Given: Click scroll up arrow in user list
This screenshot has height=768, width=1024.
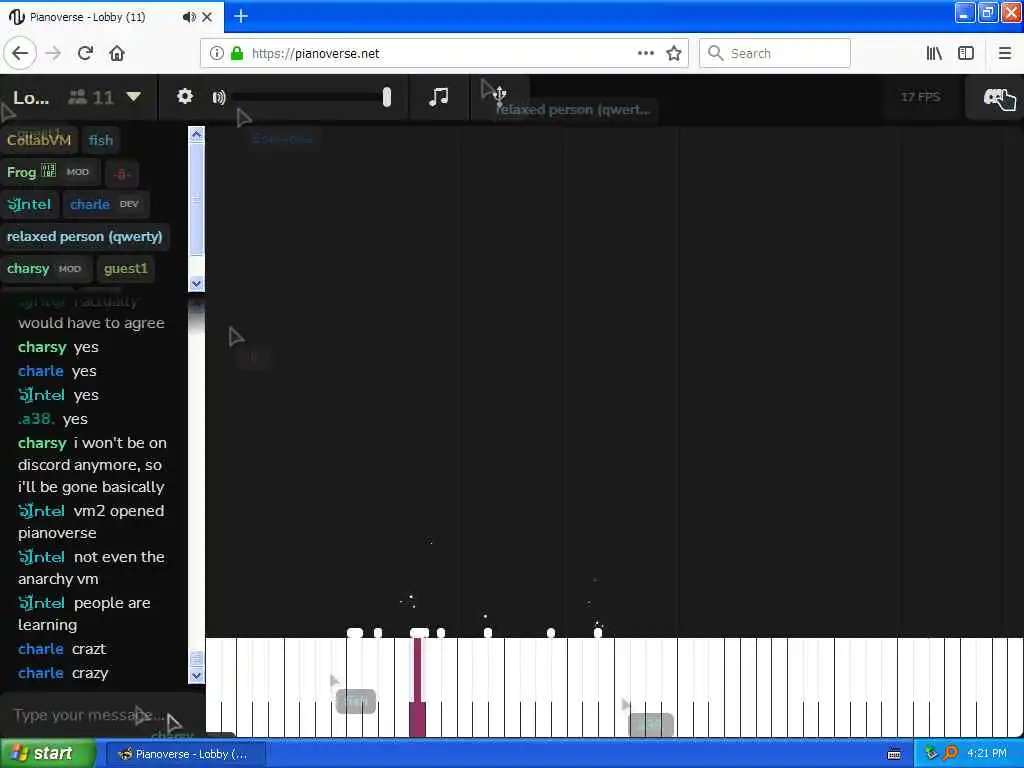Looking at the screenshot, I should click(x=196, y=135).
